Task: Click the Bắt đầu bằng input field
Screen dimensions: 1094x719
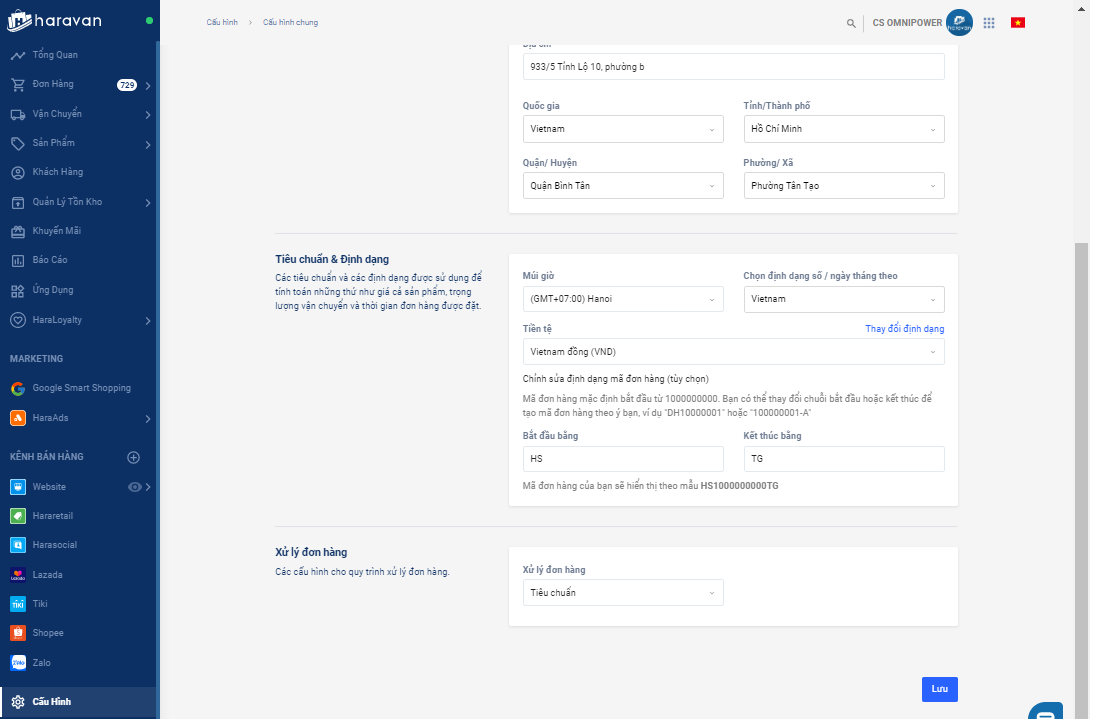Action: (x=623, y=459)
